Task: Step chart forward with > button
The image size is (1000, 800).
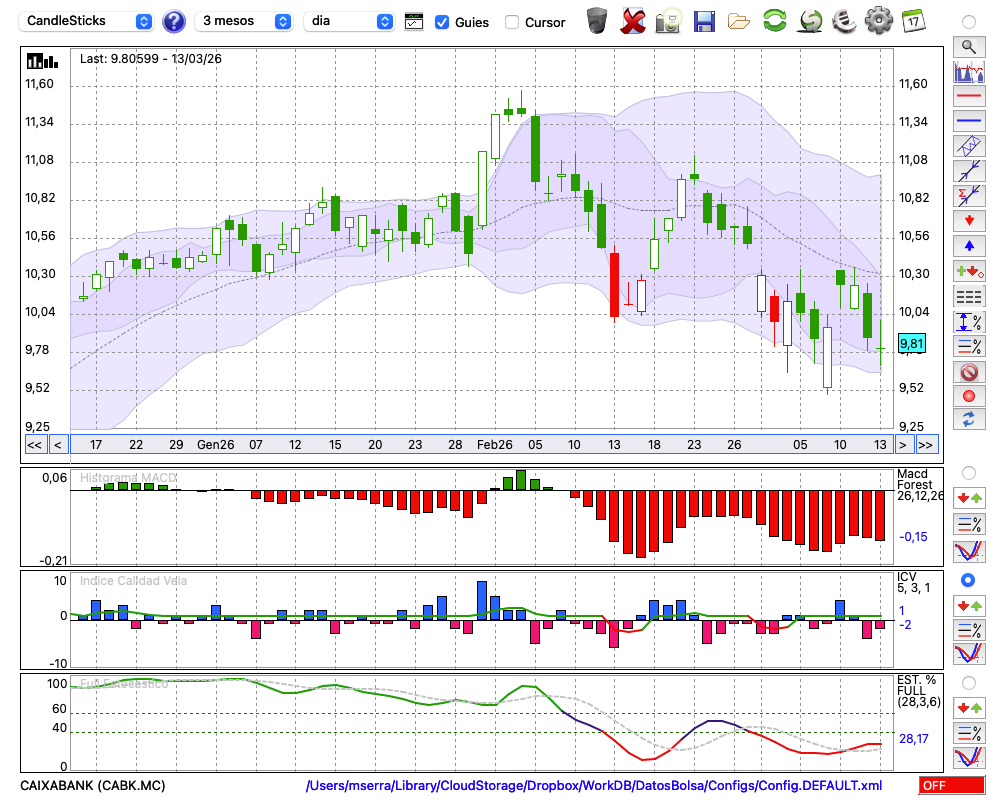Action: coord(902,445)
